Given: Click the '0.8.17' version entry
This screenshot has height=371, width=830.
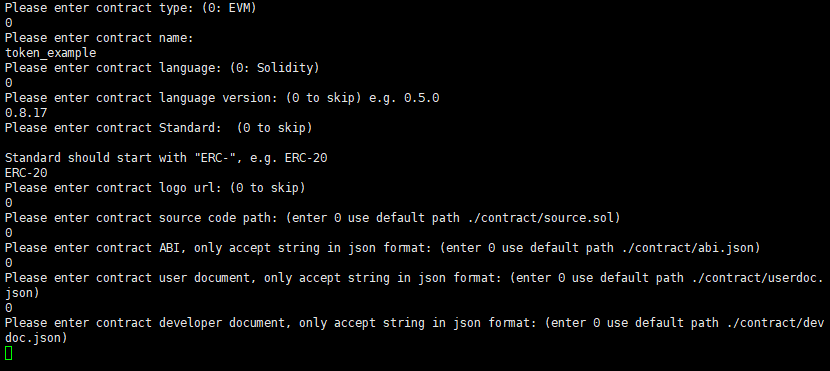Looking at the screenshot, I should pos(26,113).
